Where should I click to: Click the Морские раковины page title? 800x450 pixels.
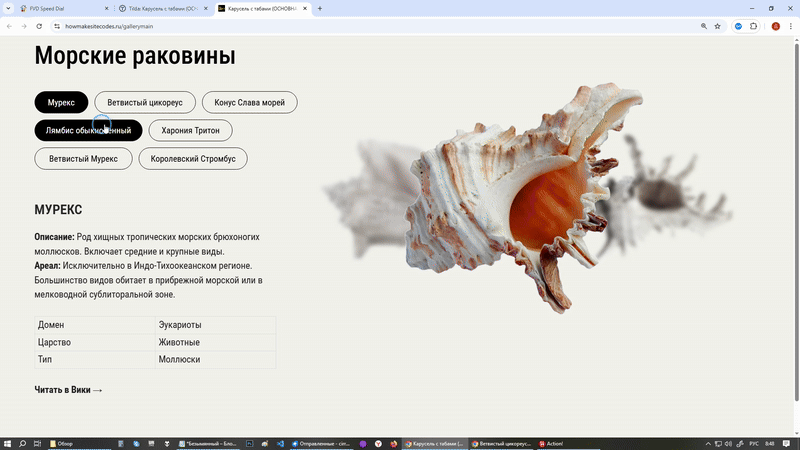135,55
